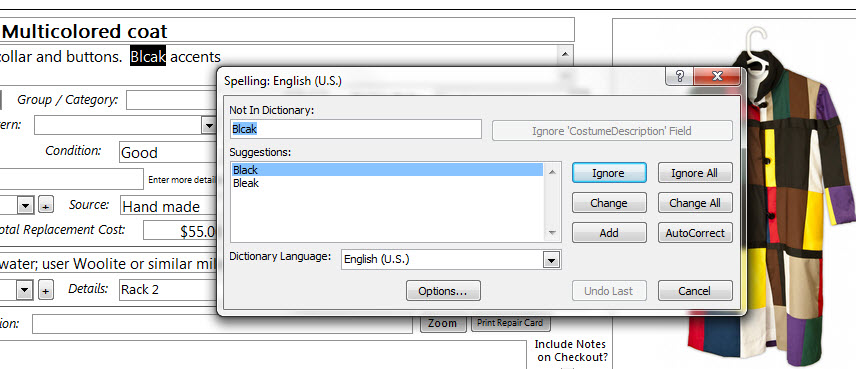Viewport: 856px width, 369px height.
Task: Click the Ignore button
Action: pos(609,173)
